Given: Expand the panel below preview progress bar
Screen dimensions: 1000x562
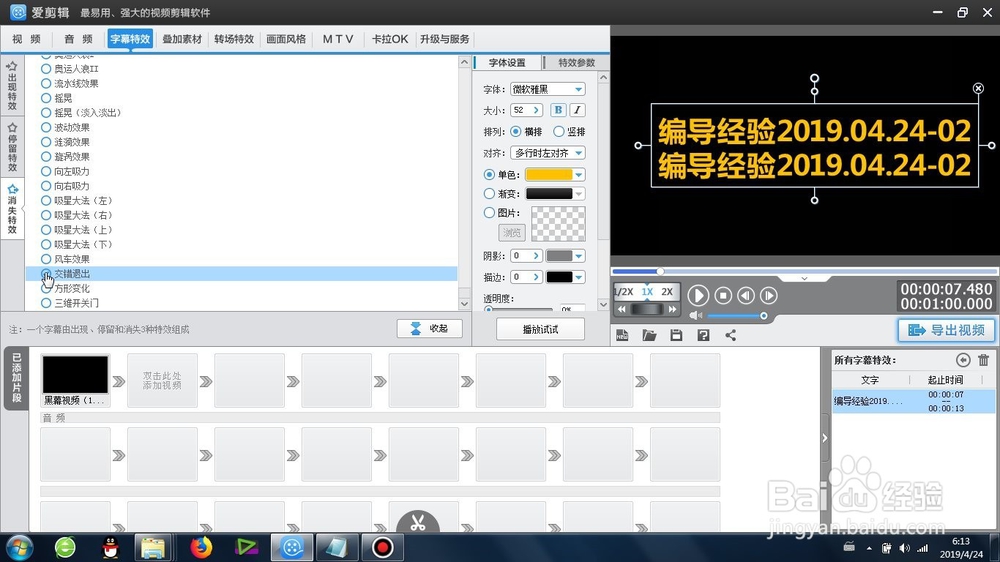Looking at the screenshot, I should [804, 278].
